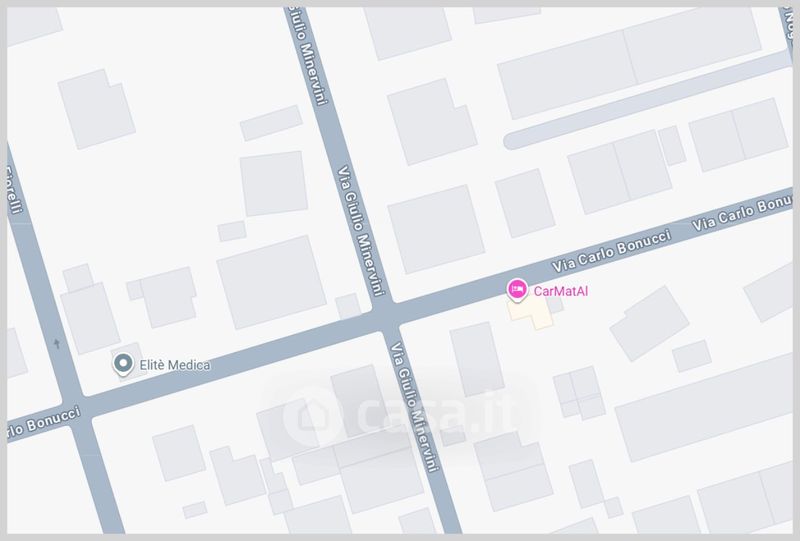Click the Via Giulio Minervini label above the intersection
The image size is (800, 541).
click(x=361, y=230)
